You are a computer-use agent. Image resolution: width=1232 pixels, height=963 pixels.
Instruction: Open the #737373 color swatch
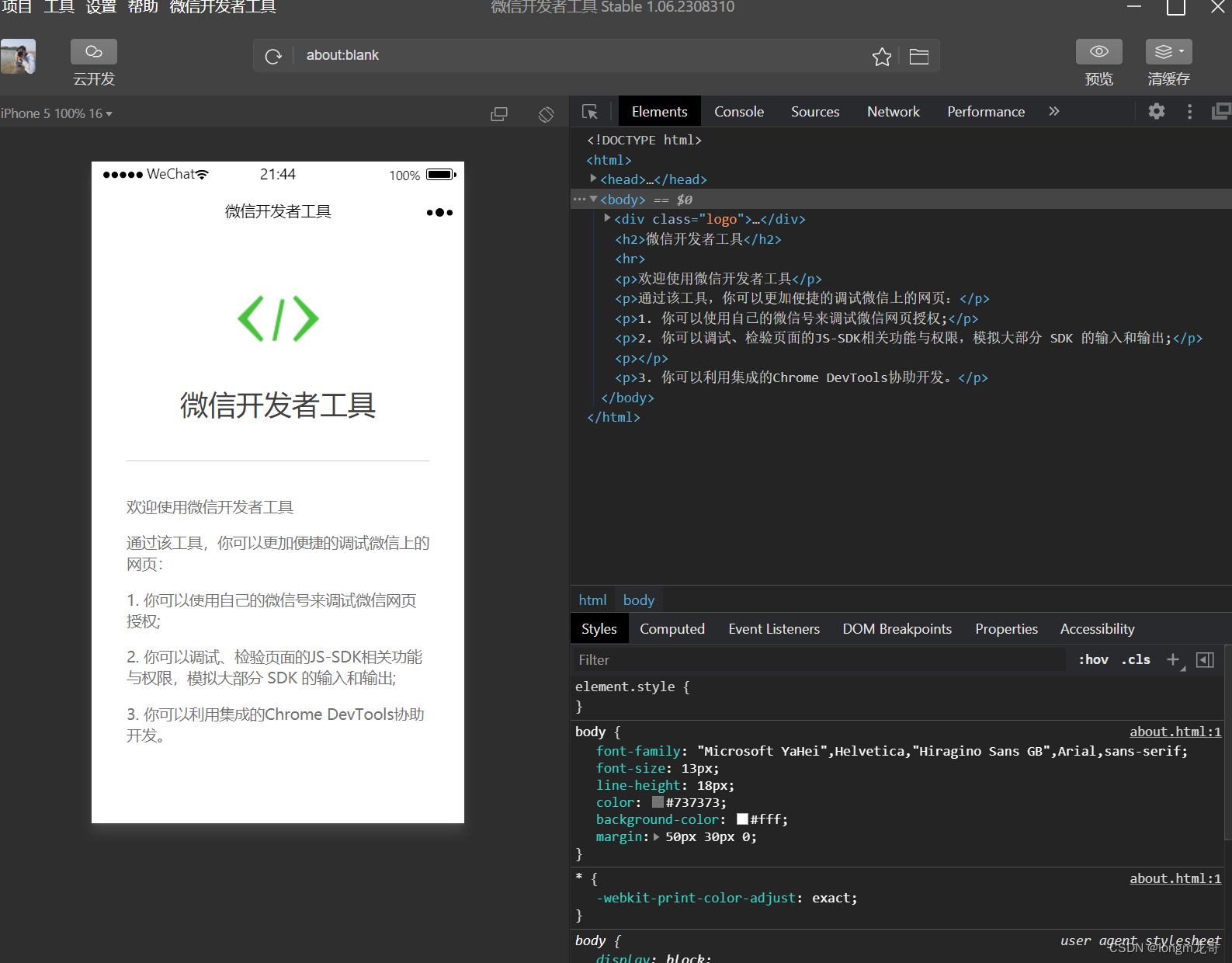click(x=658, y=802)
